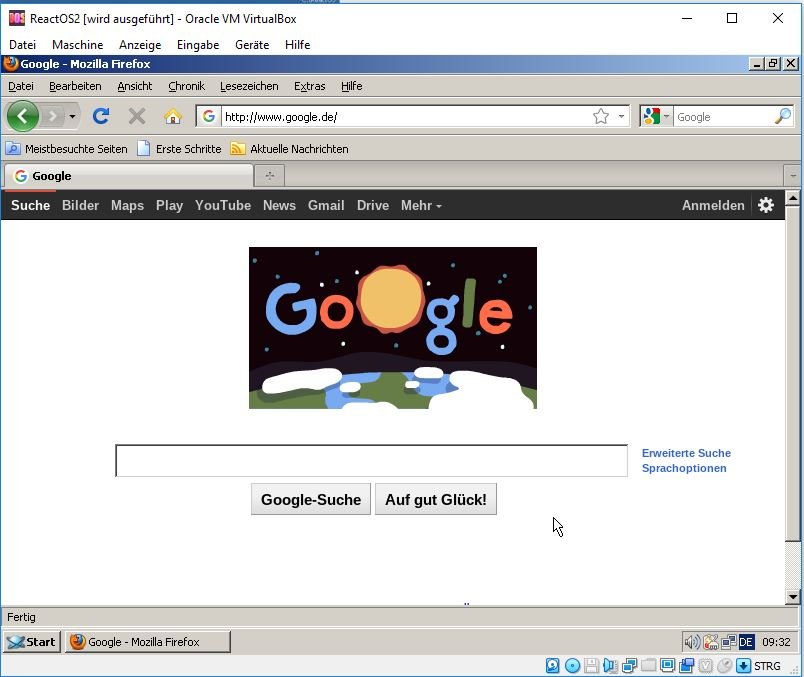Click the scrollbar up arrow
The width and height of the screenshot is (804, 677).
point(793,197)
